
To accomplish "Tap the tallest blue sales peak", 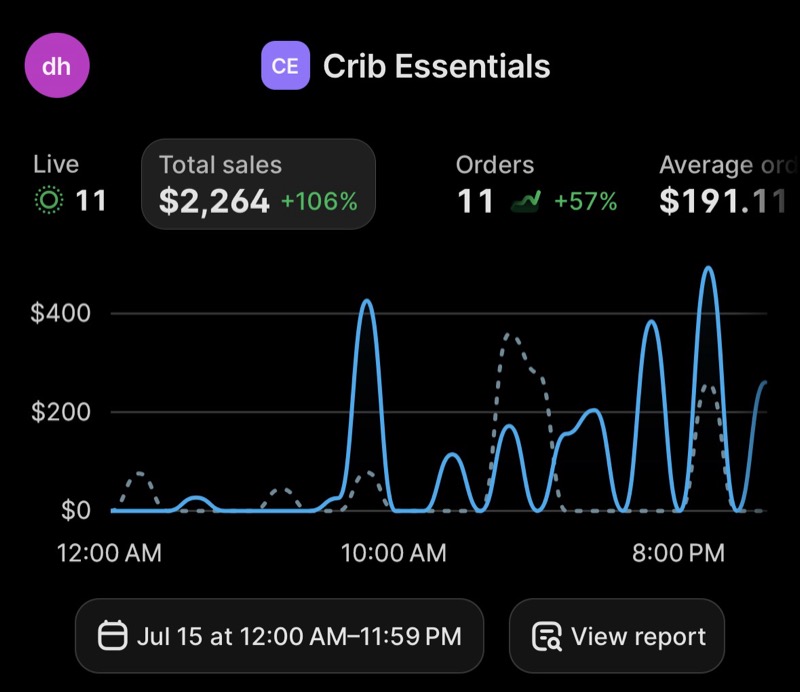I will click(709, 268).
